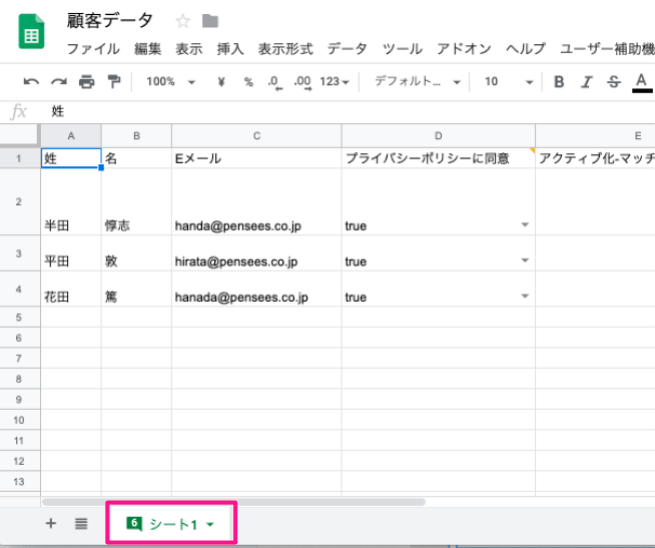Click the move to folder icon
Image resolution: width=655 pixels, height=548 pixels.
pyautogui.click(x=210, y=21)
